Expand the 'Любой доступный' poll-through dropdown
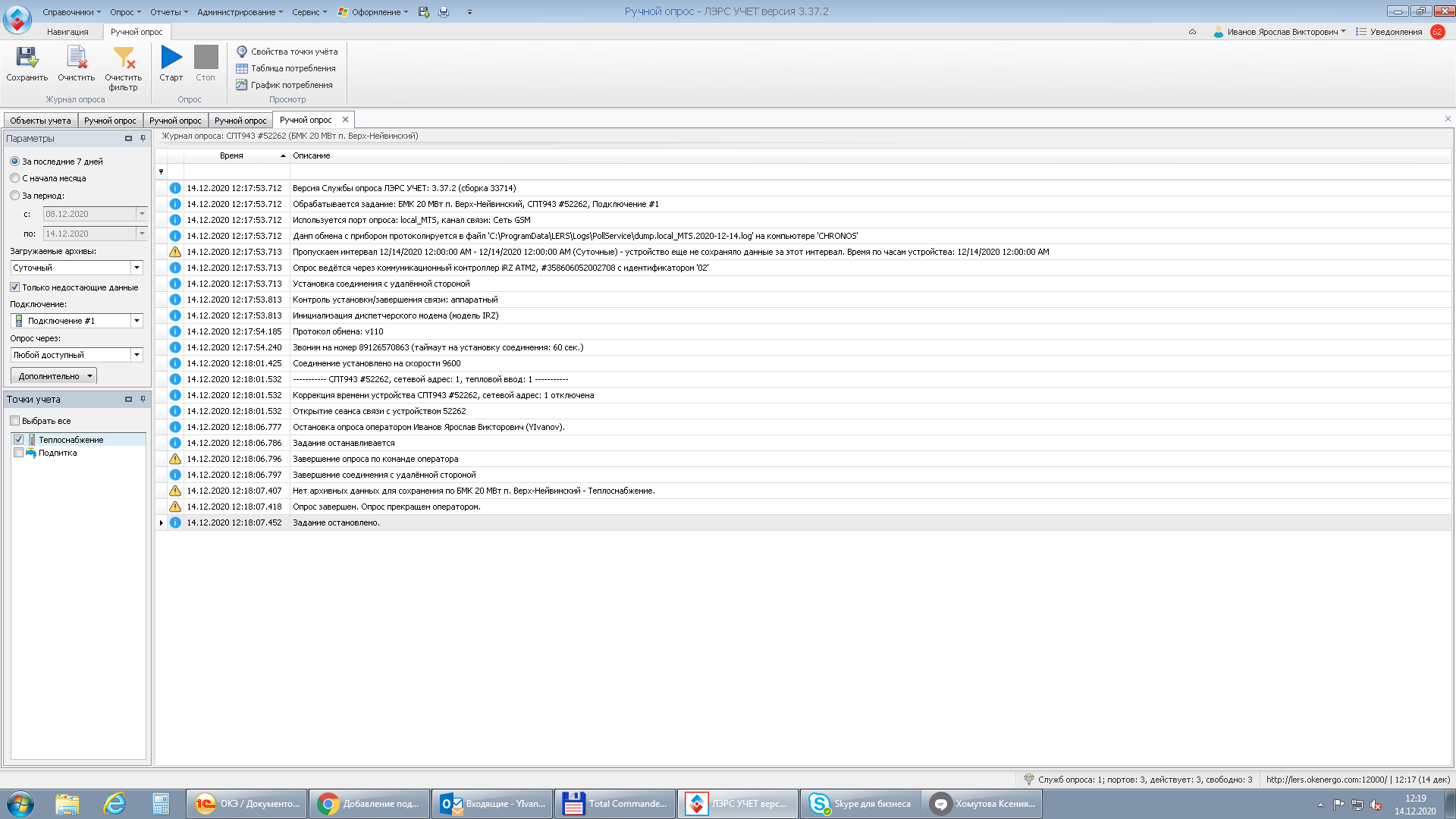This screenshot has width=1456, height=819. pyautogui.click(x=136, y=355)
